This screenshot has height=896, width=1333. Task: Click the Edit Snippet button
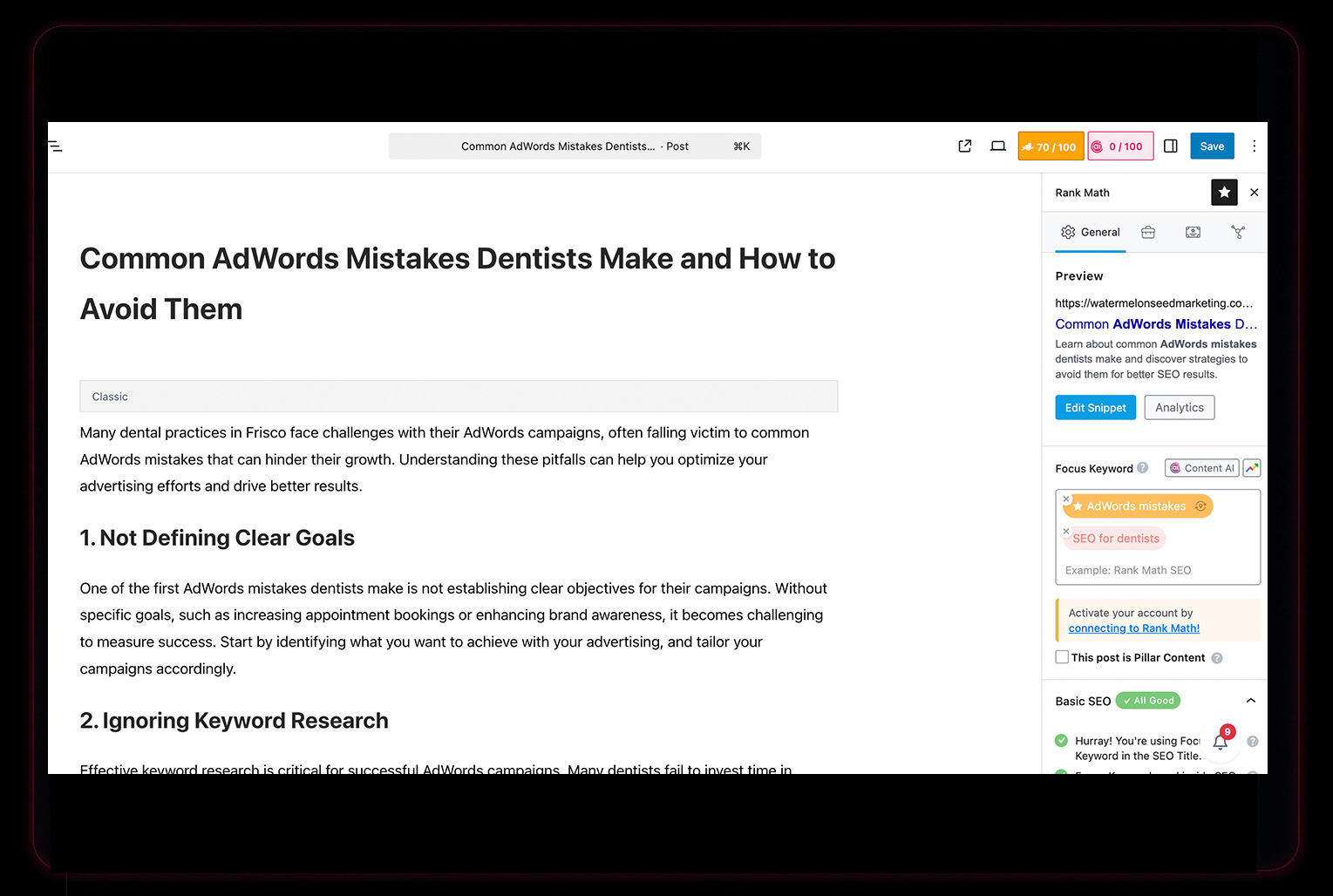pyautogui.click(x=1096, y=408)
